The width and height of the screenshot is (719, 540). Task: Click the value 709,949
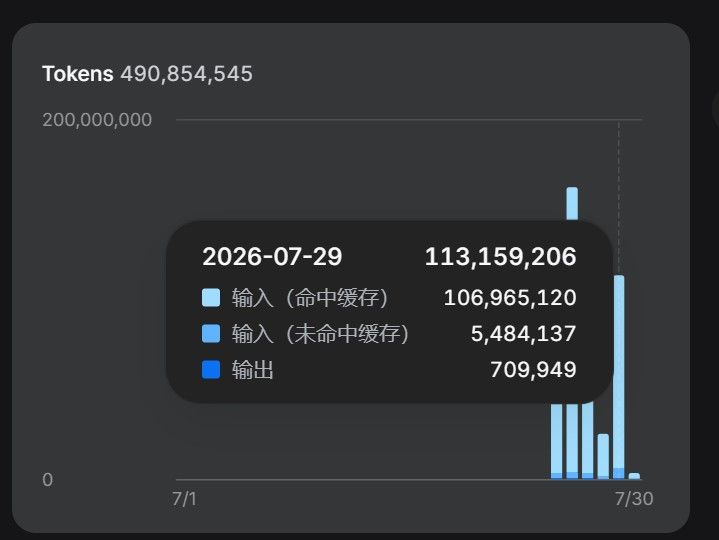click(533, 369)
